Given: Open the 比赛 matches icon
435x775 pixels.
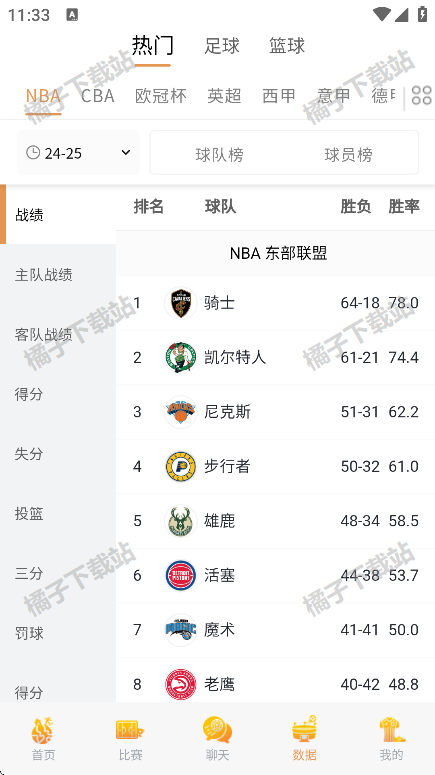Looking at the screenshot, I should [x=130, y=730].
